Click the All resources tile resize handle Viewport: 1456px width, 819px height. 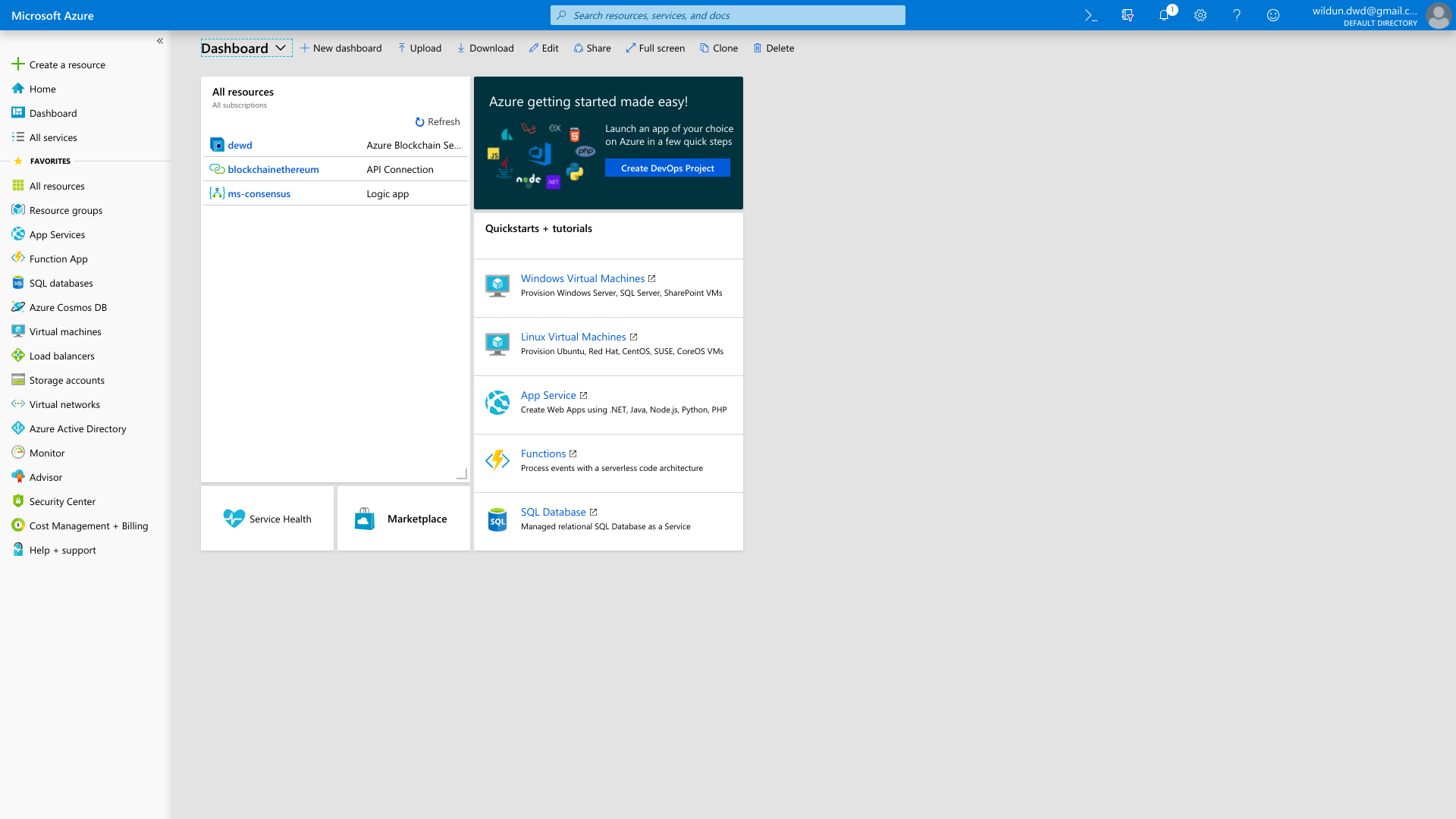pos(461,474)
